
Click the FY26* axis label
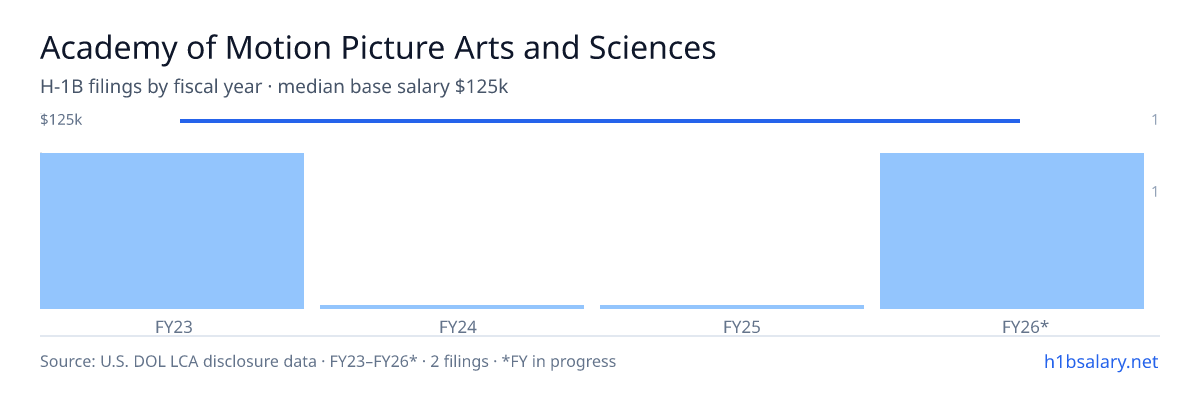(x=1012, y=326)
